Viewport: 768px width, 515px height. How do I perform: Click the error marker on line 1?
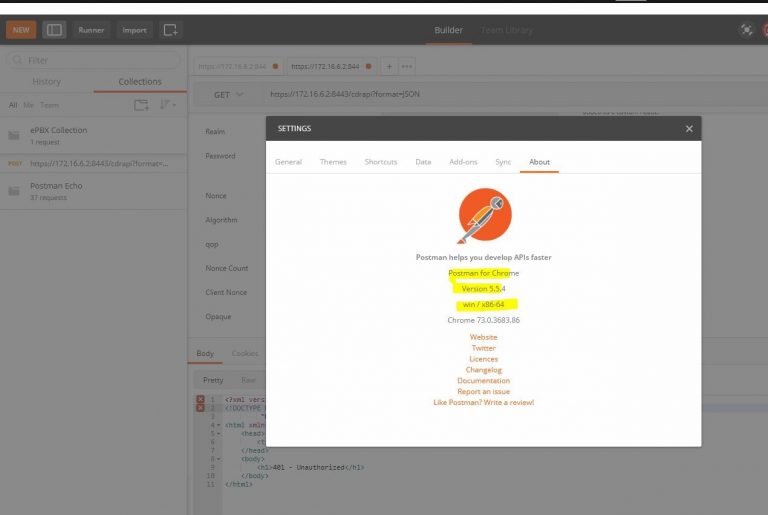click(x=200, y=399)
